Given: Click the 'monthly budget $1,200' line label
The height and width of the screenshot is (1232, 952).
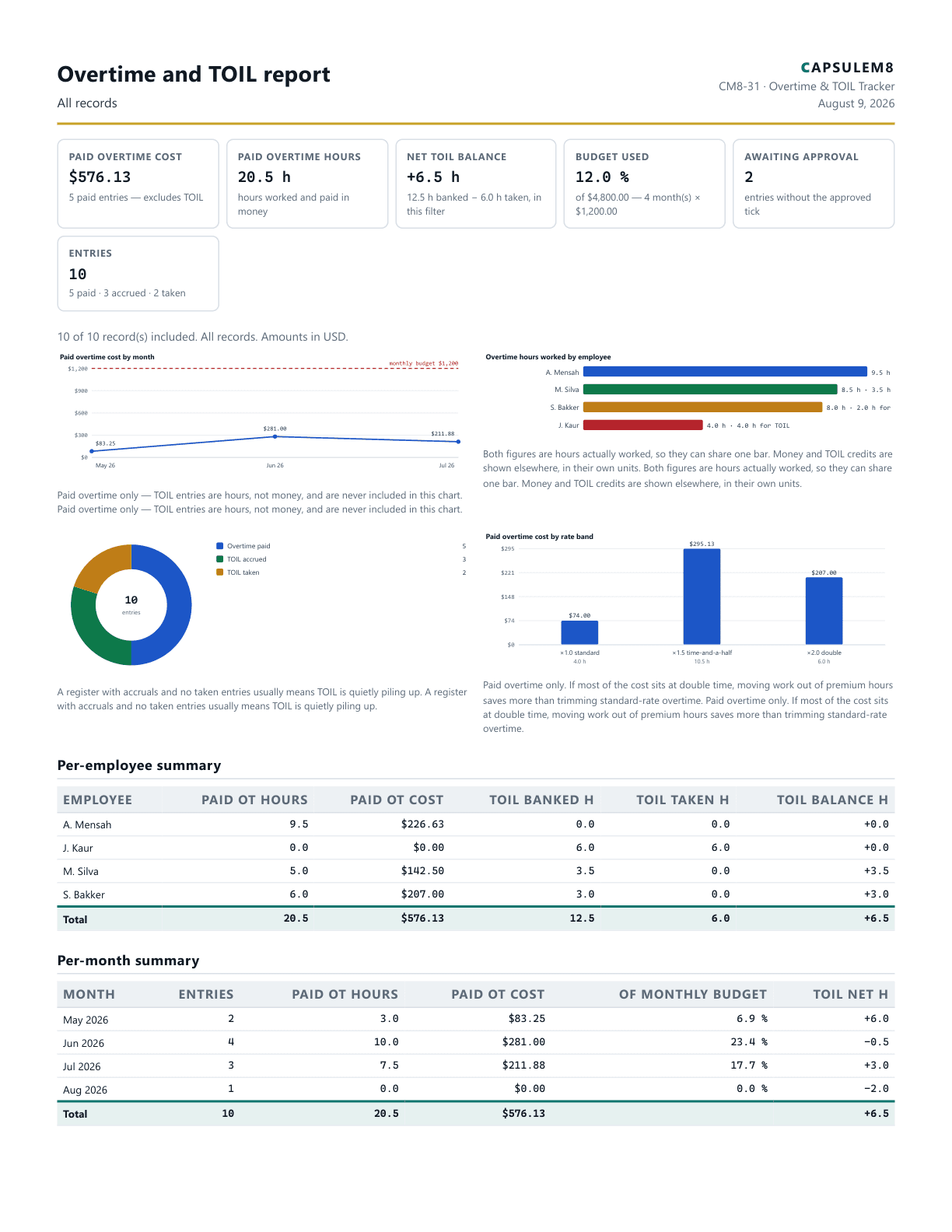Looking at the screenshot, I should click(424, 363).
